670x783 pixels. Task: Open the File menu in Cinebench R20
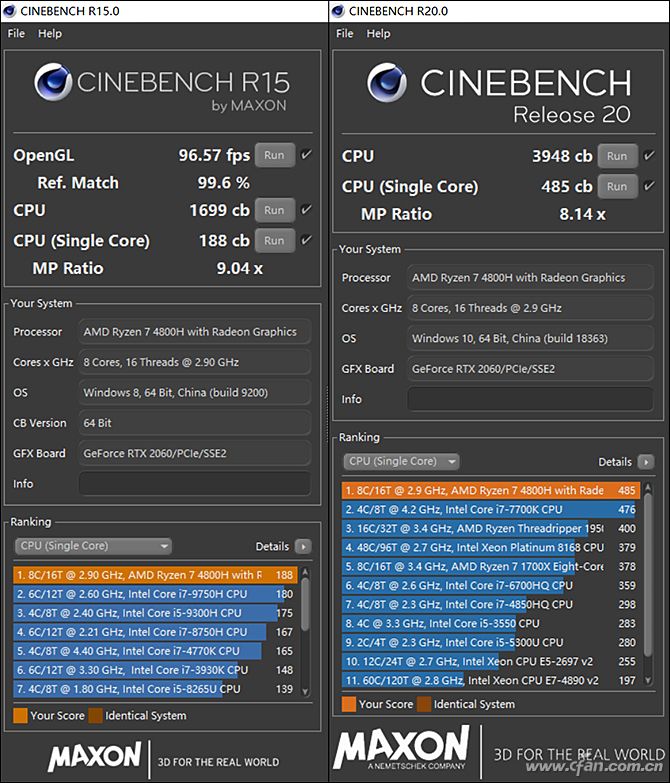point(344,33)
